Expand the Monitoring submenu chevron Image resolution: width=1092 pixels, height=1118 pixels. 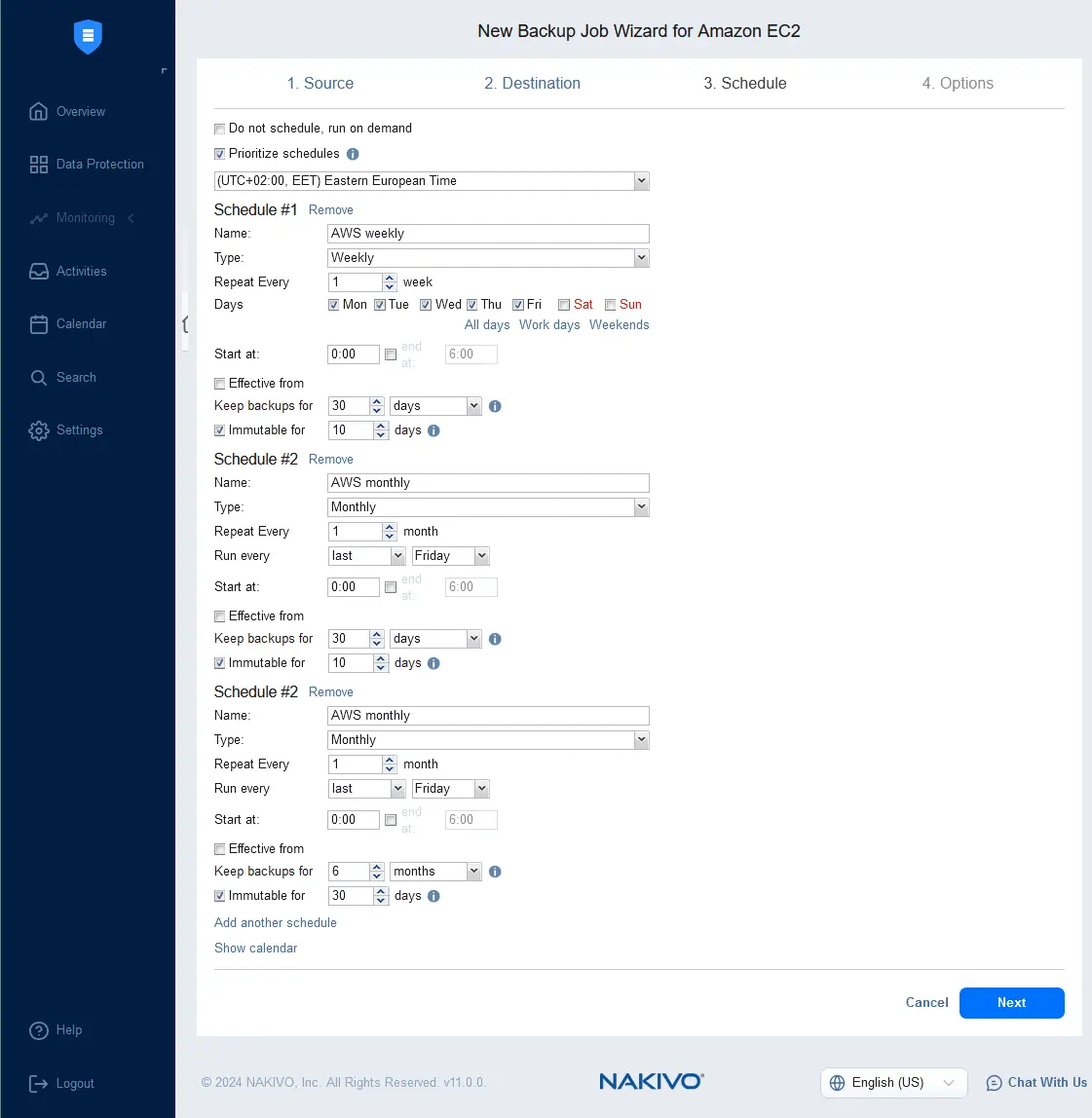[132, 218]
